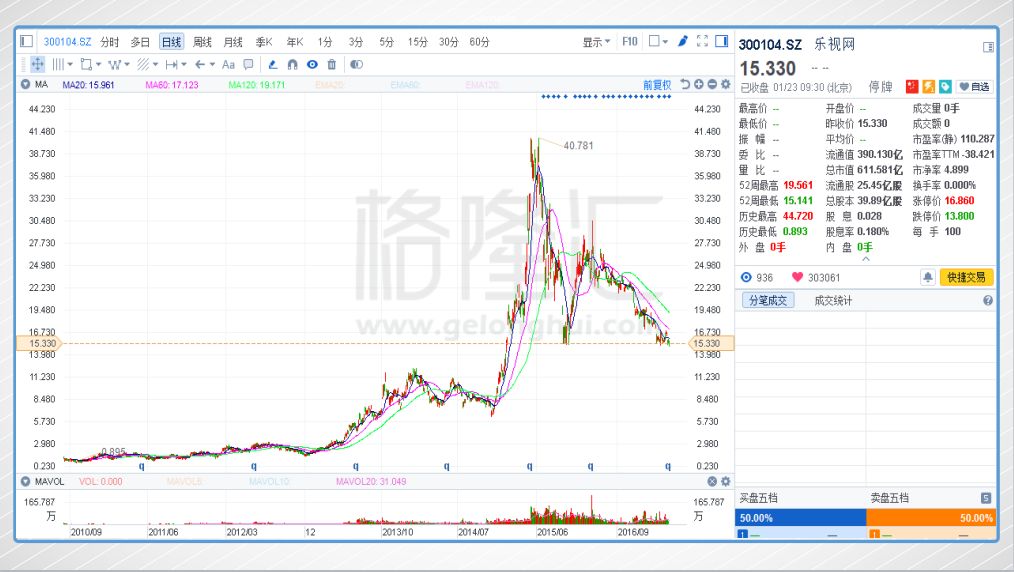Select the arrow annotation tool
Image resolution: width=1014 pixels, height=572 pixels.
click(200, 64)
